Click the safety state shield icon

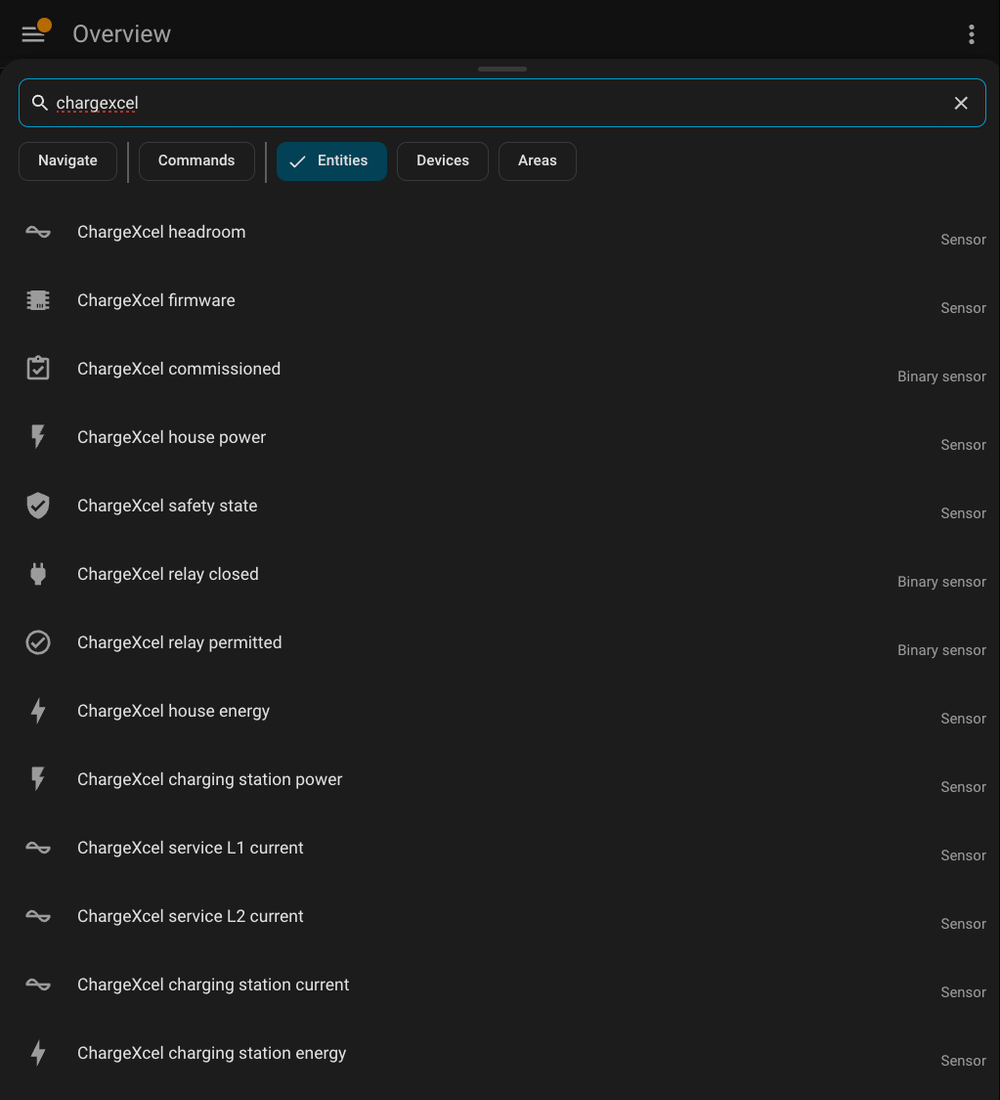pyautogui.click(x=38, y=505)
